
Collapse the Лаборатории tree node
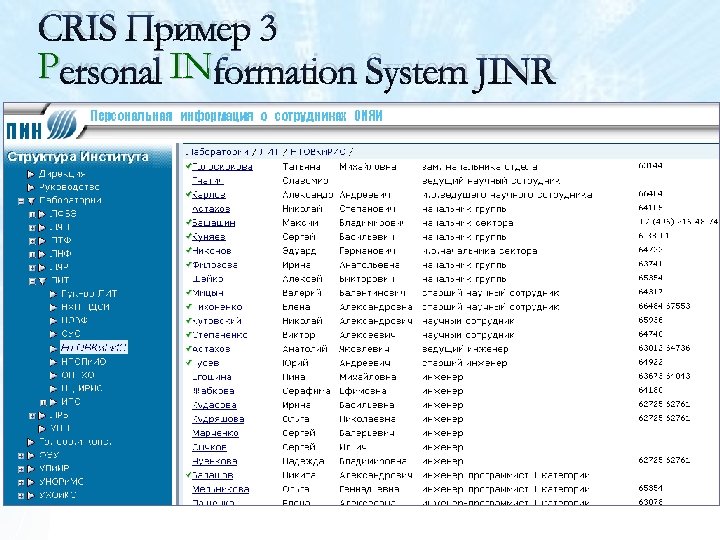(21, 201)
